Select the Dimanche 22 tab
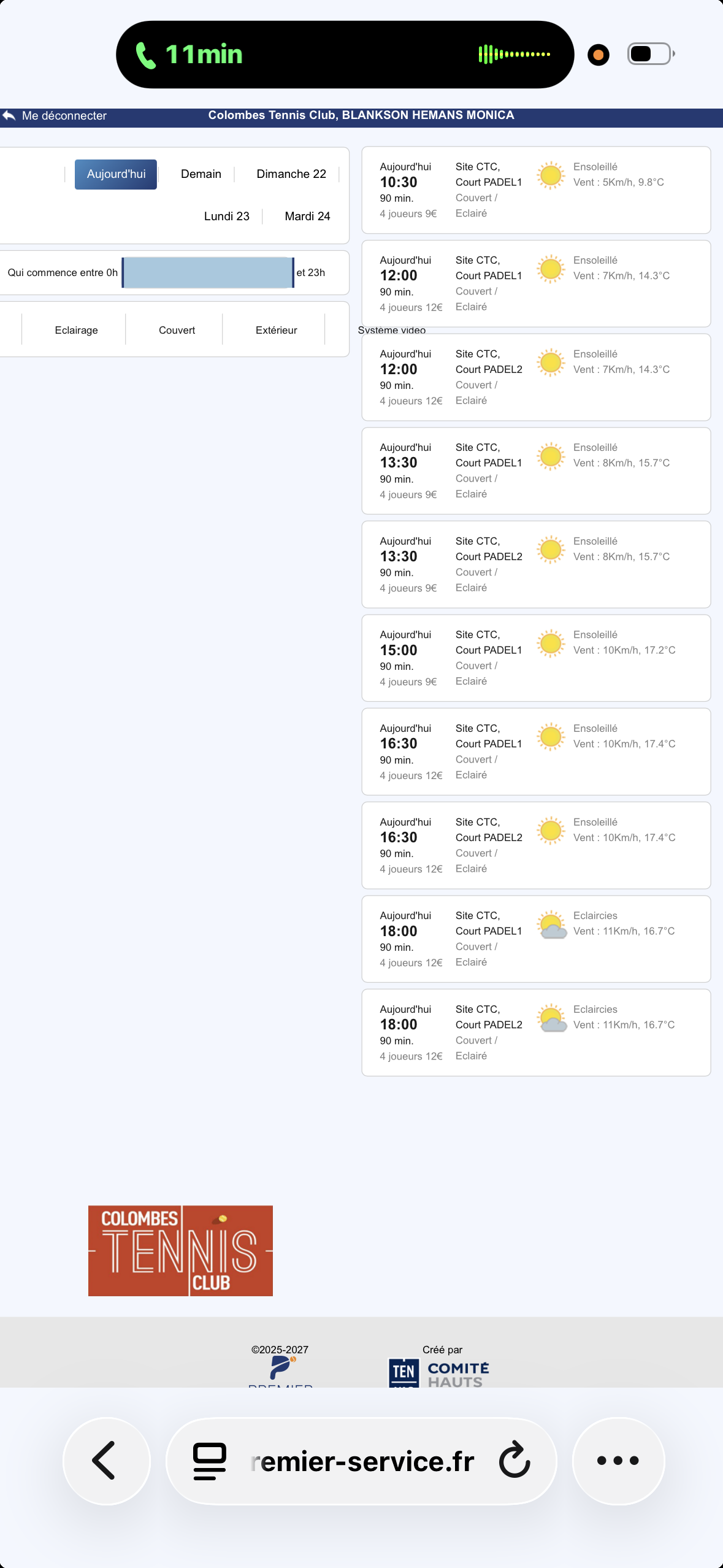Viewport: 723px width, 1568px height. click(x=291, y=174)
